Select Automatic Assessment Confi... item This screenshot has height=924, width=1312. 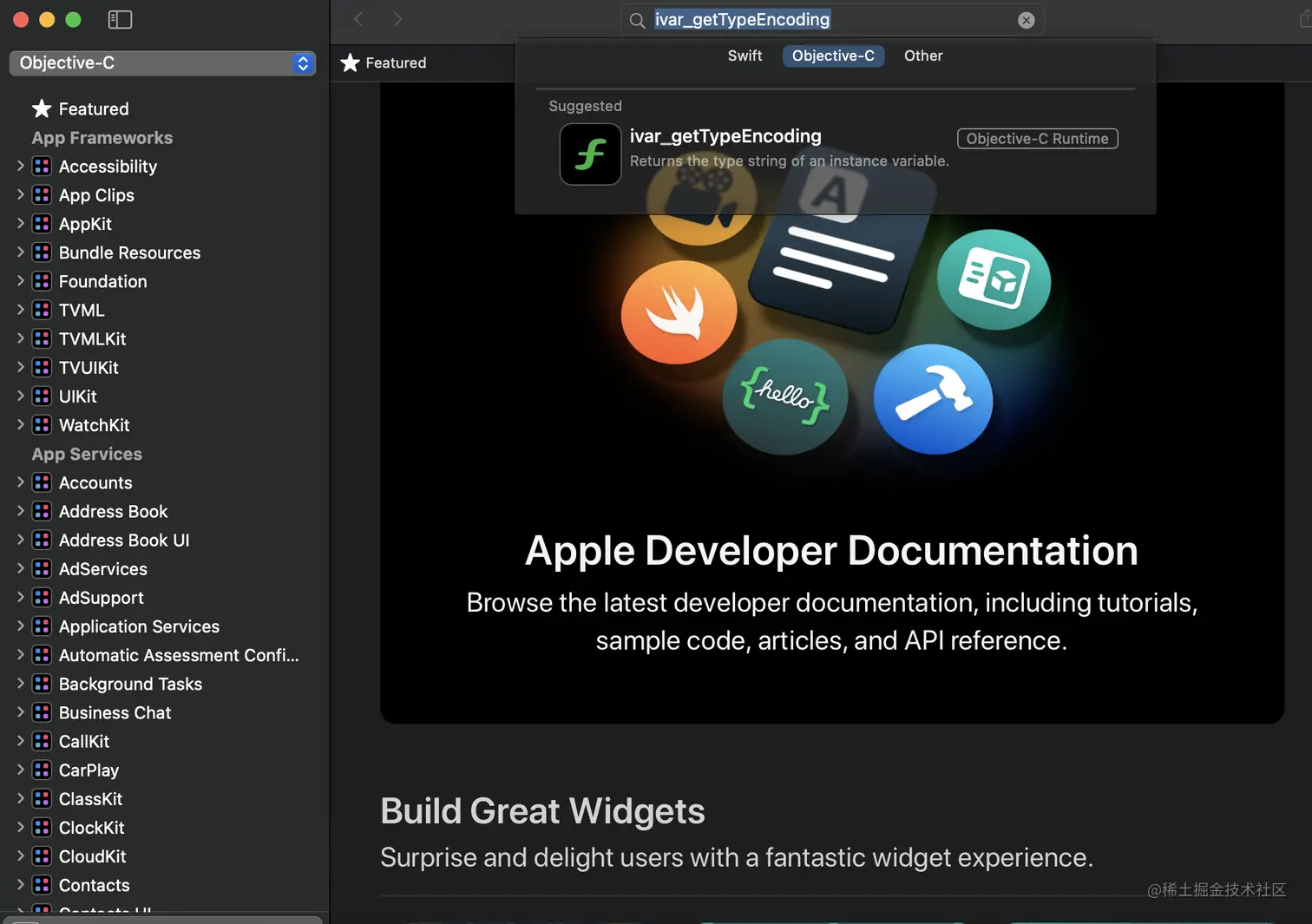pyautogui.click(x=179, y=655)
